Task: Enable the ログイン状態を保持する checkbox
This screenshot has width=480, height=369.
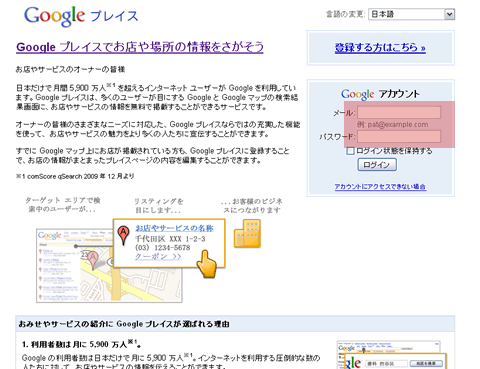Action: [350, 151]
